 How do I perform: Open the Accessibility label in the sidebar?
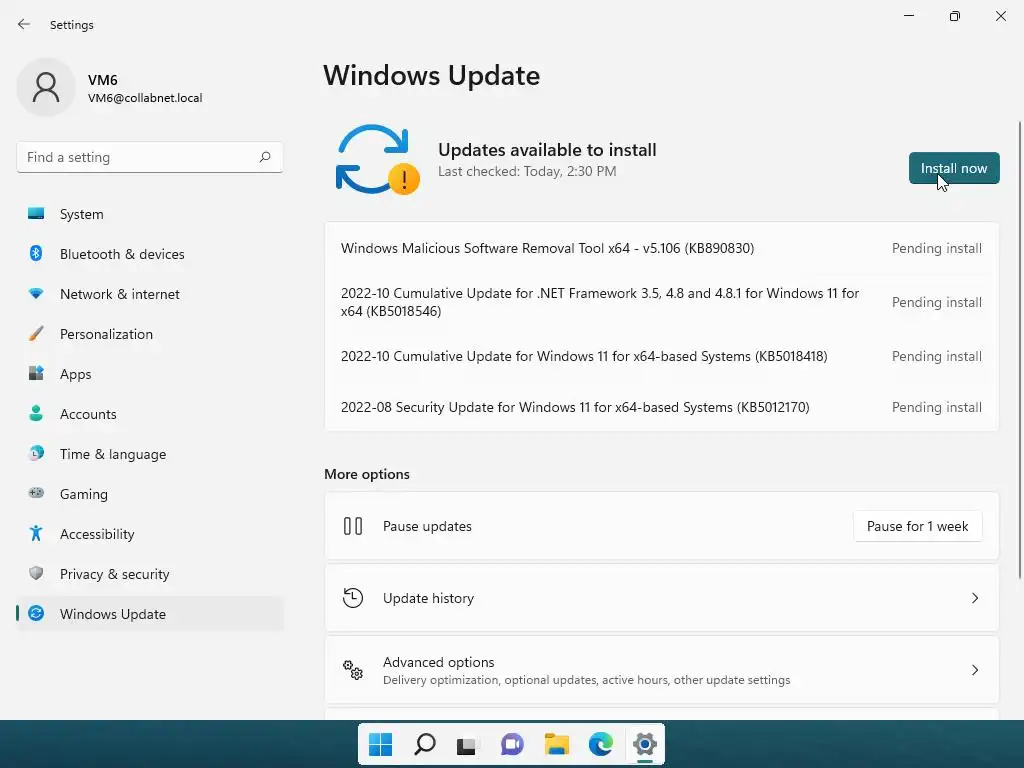pos(97,534)
